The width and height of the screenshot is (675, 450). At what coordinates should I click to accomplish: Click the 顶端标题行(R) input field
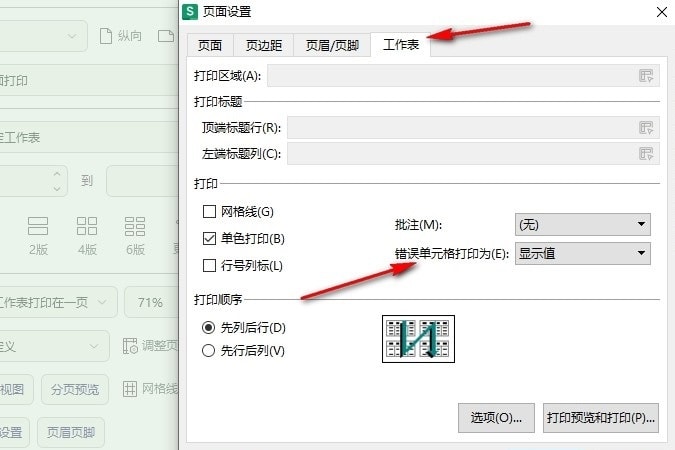pos(473,127)
